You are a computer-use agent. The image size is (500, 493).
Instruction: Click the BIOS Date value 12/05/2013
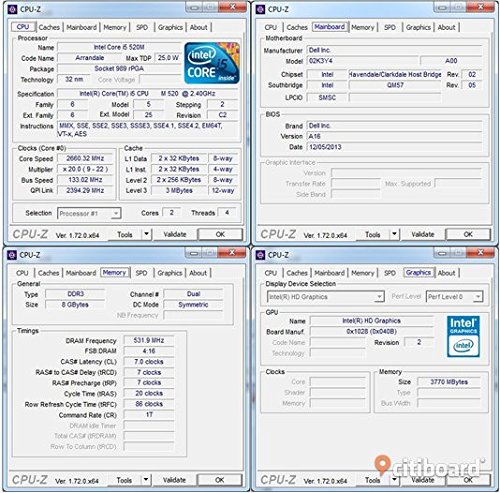click(x=394, y=147)
